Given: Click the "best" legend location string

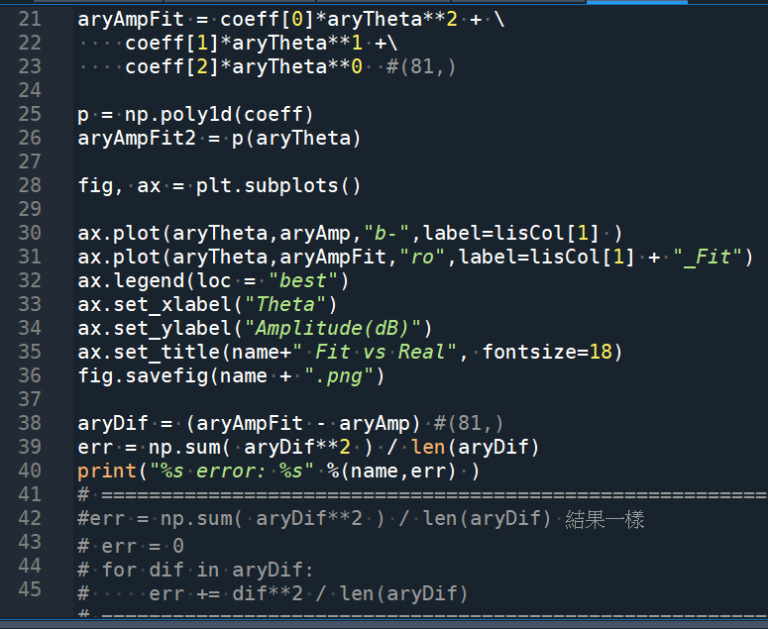Looking at the screenshot, I should tap(303, 281).
